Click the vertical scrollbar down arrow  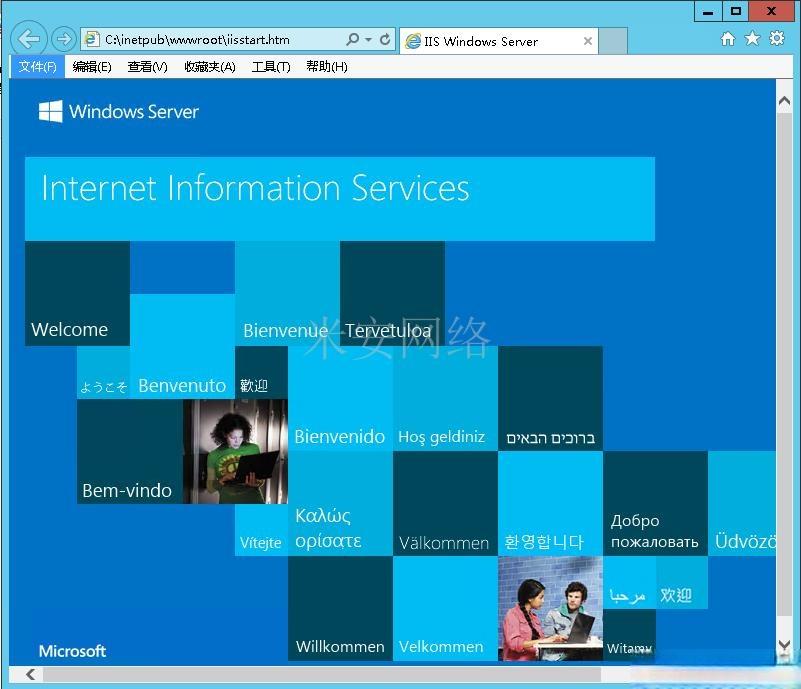pyautogui.click(x=784, y=645)
